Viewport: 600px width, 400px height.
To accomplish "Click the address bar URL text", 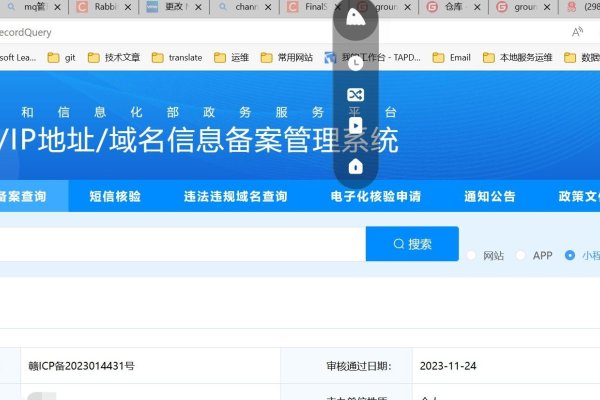I will tap(25, 33).
